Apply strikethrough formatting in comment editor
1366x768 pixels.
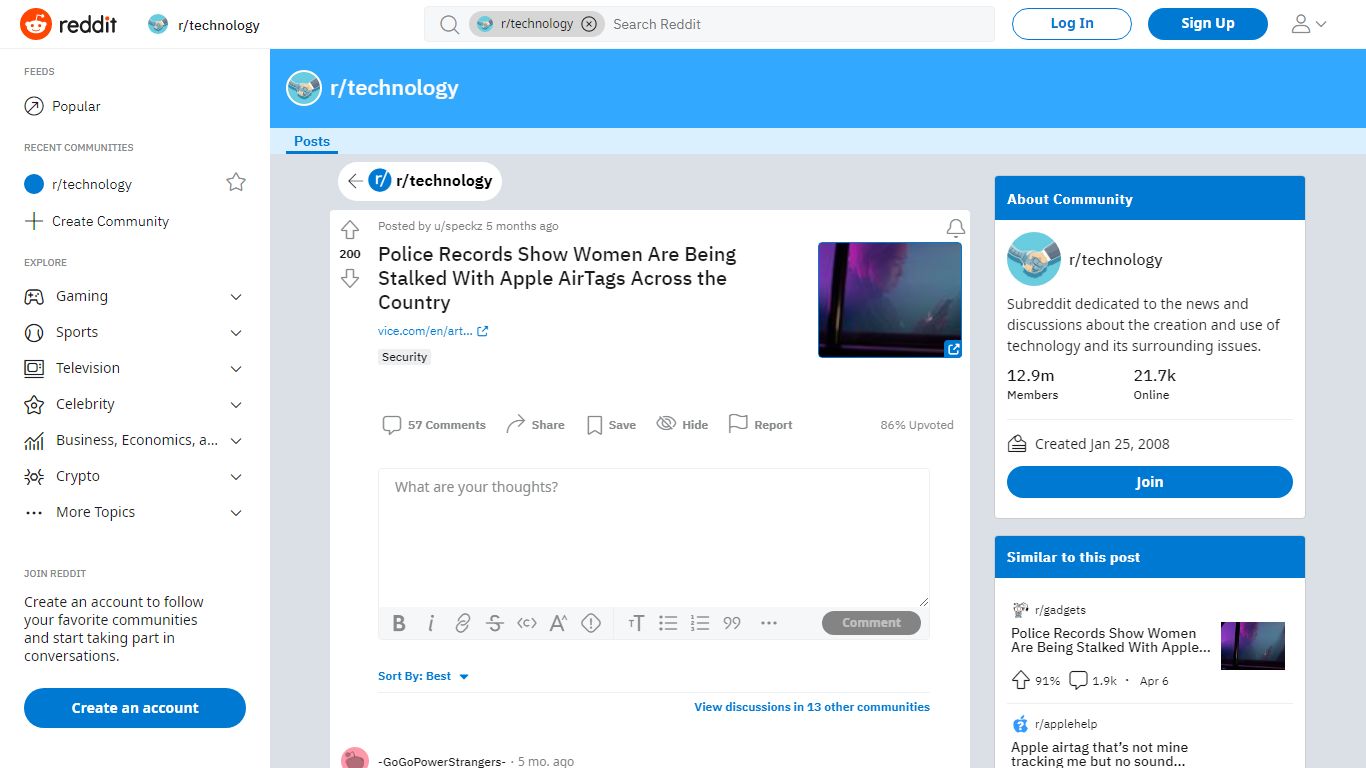click(495, 623)
